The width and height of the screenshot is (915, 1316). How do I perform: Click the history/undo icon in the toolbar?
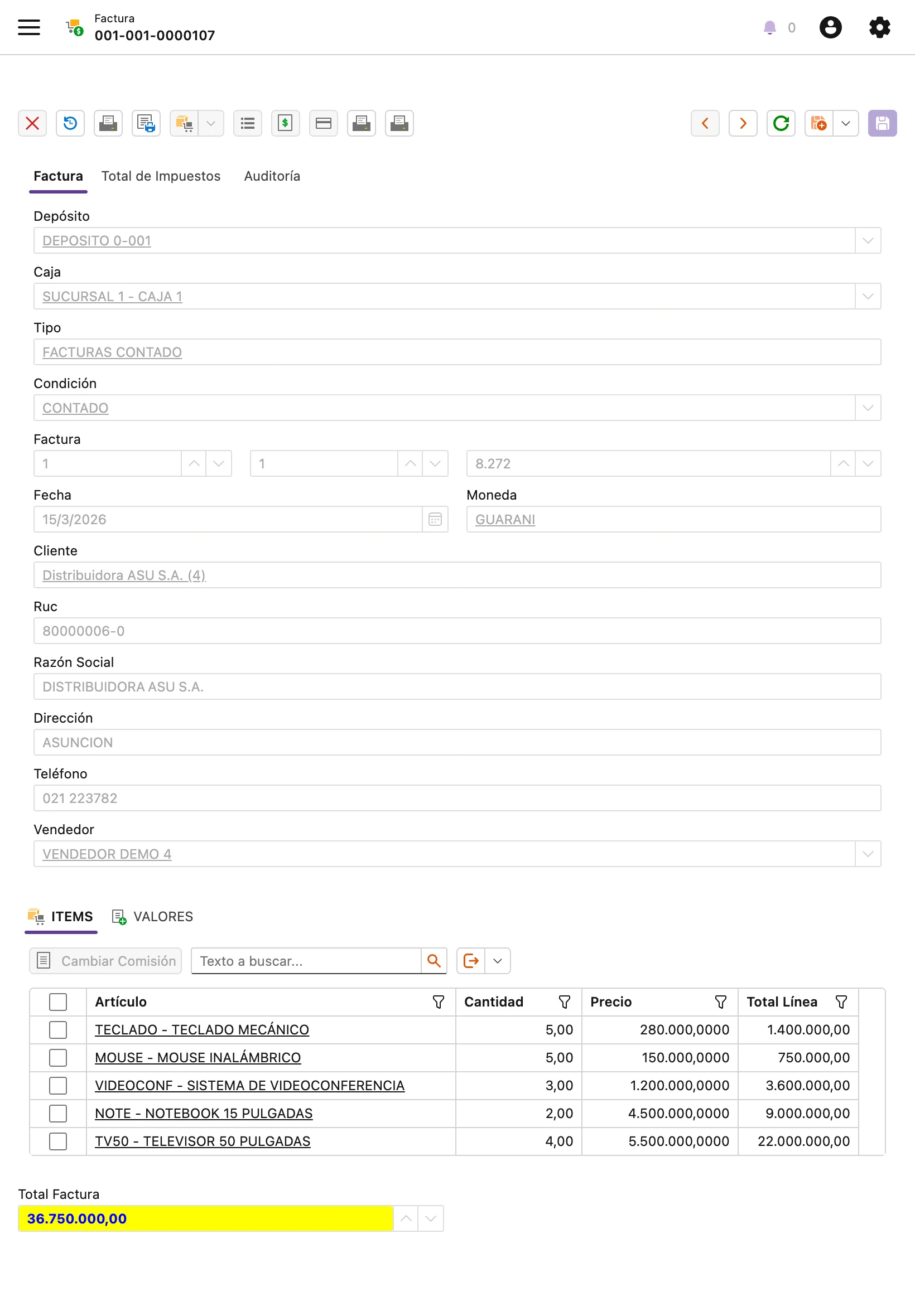[x=70, y=123]
